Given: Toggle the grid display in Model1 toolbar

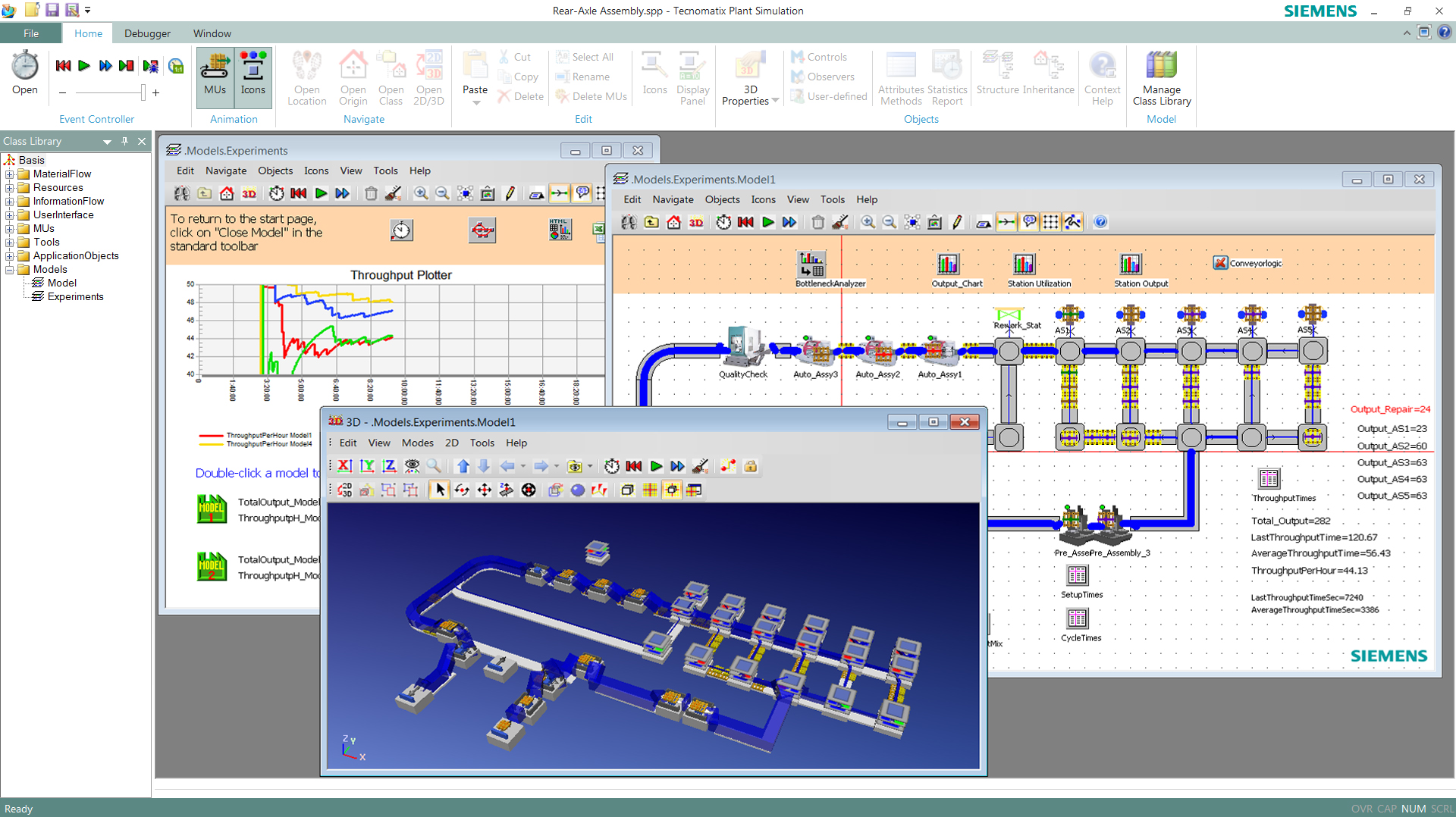Looking at the screenshot, I should click(1051, 222).
